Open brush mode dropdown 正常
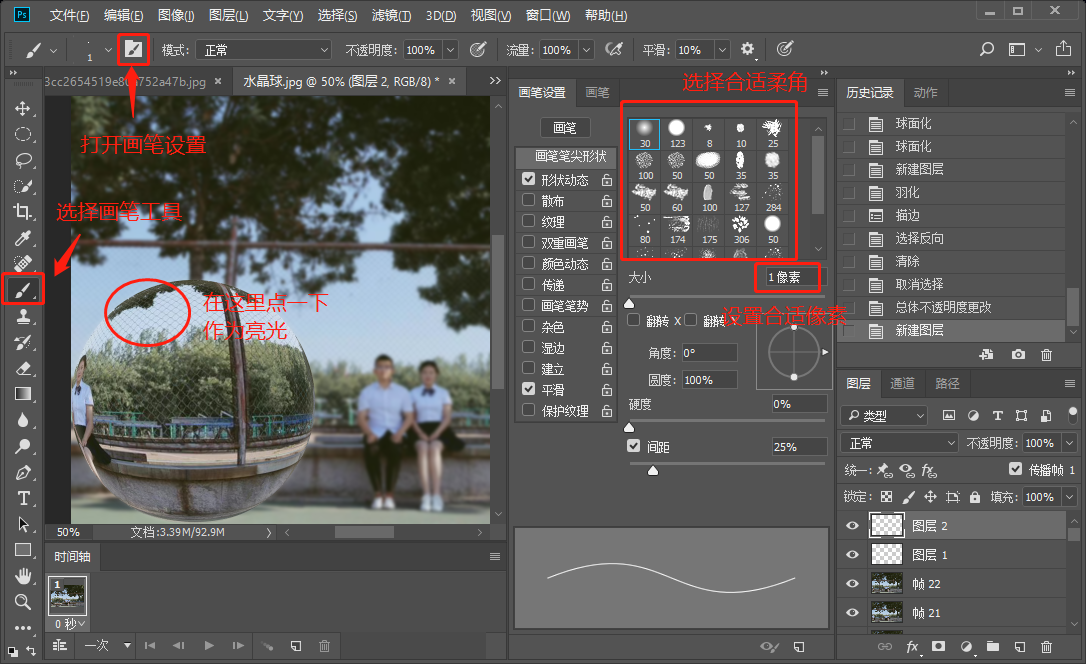1086x664 pixels. (263, 50)
